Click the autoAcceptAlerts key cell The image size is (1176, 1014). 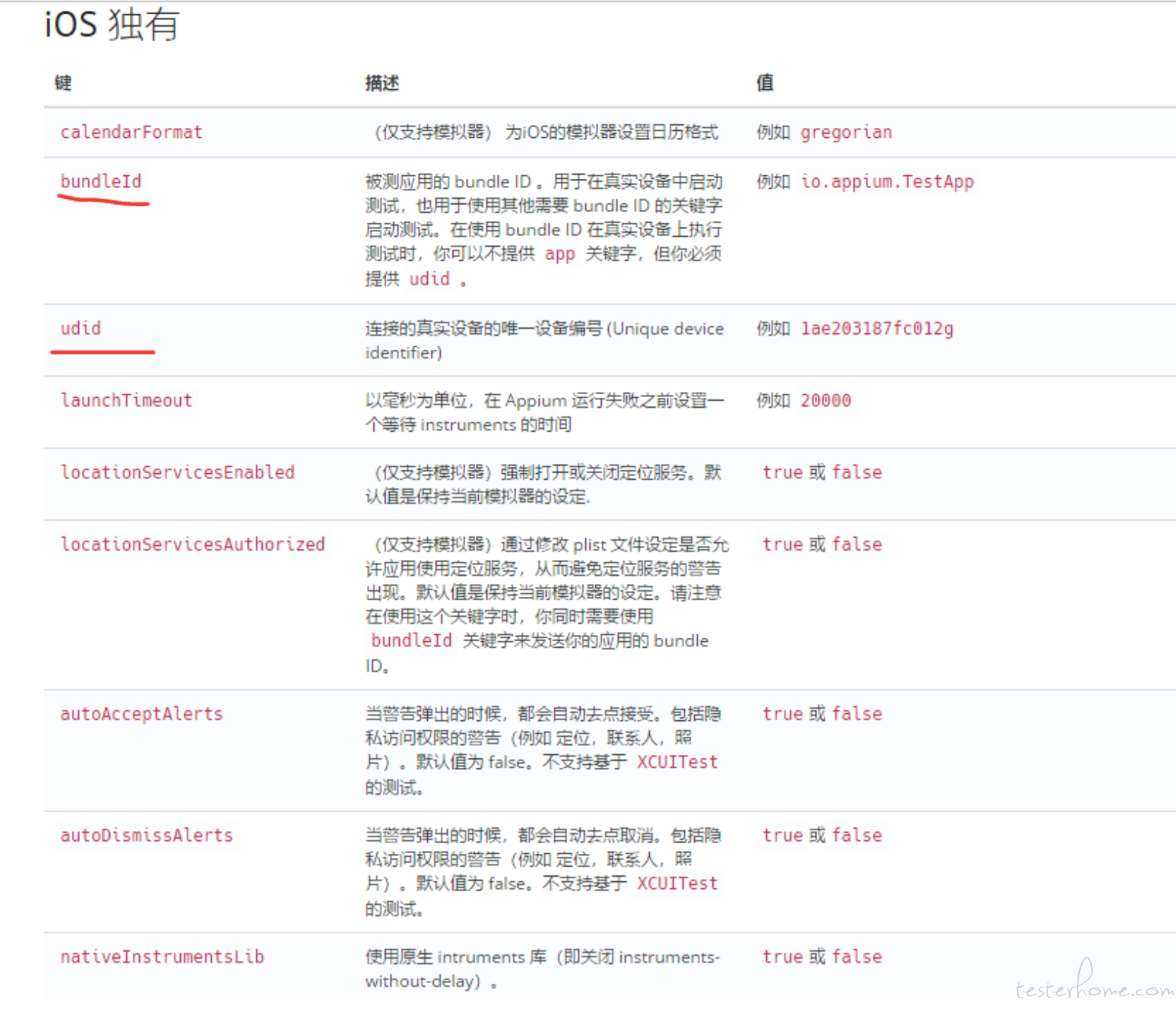pos(141,714)
